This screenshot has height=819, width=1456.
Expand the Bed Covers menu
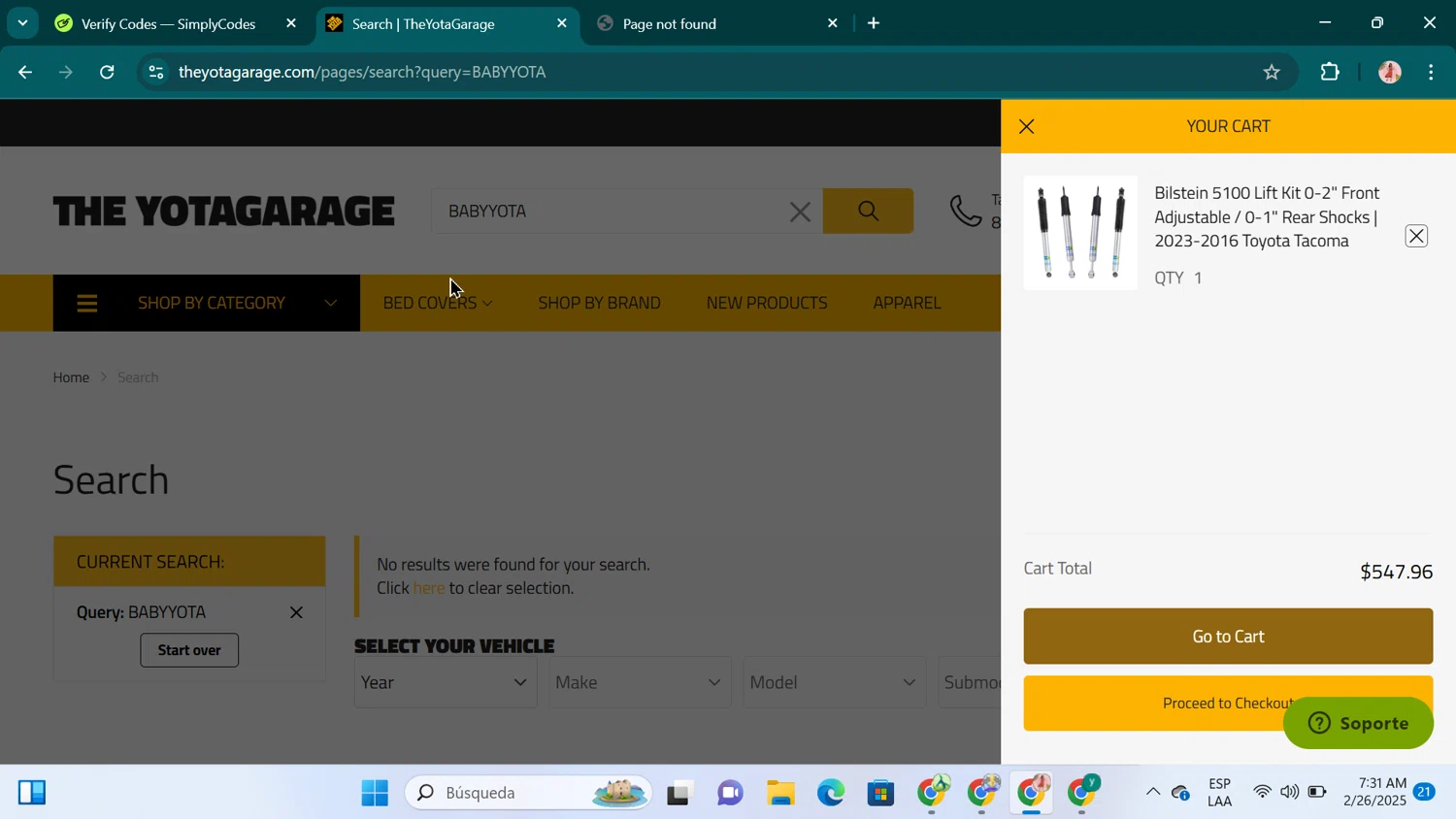point(438,303)
